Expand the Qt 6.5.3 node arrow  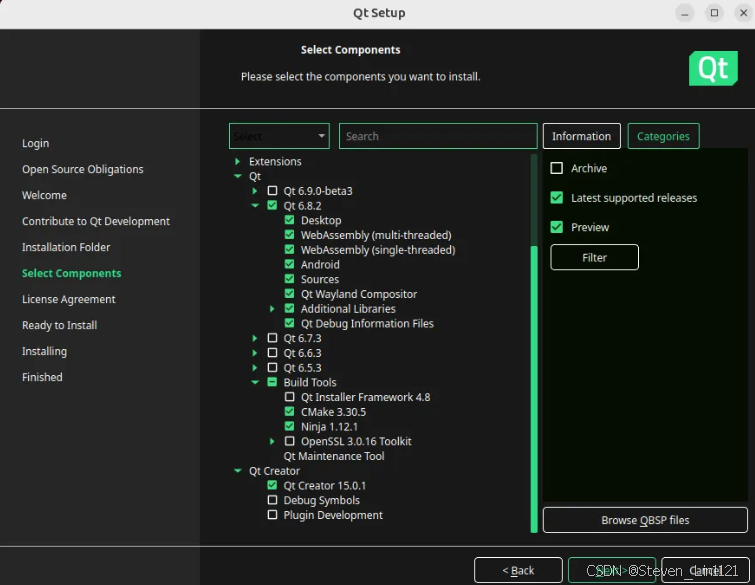pyautogui.click(x=255, y=368)
